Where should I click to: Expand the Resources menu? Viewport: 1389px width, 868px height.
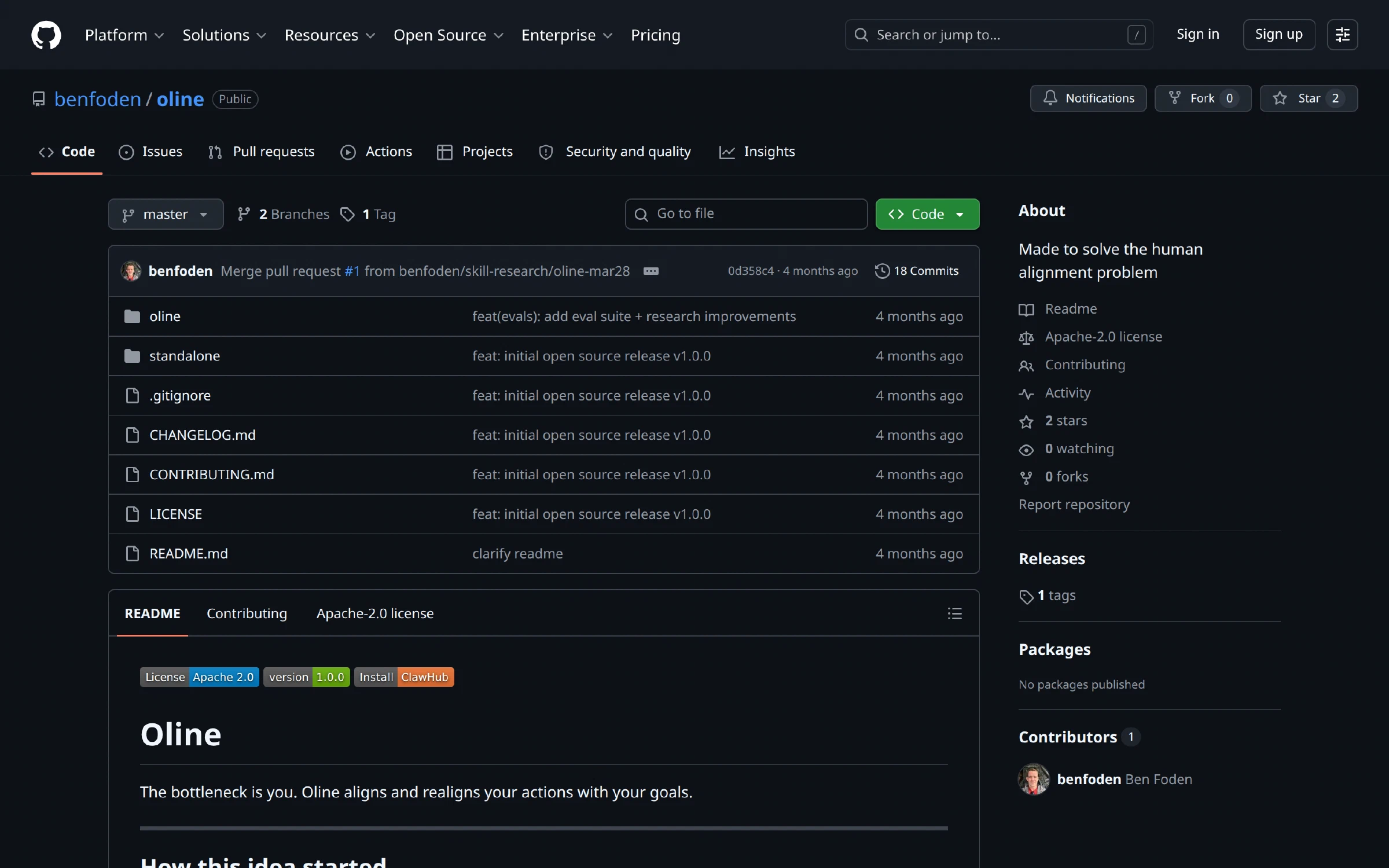coord(330,35)
